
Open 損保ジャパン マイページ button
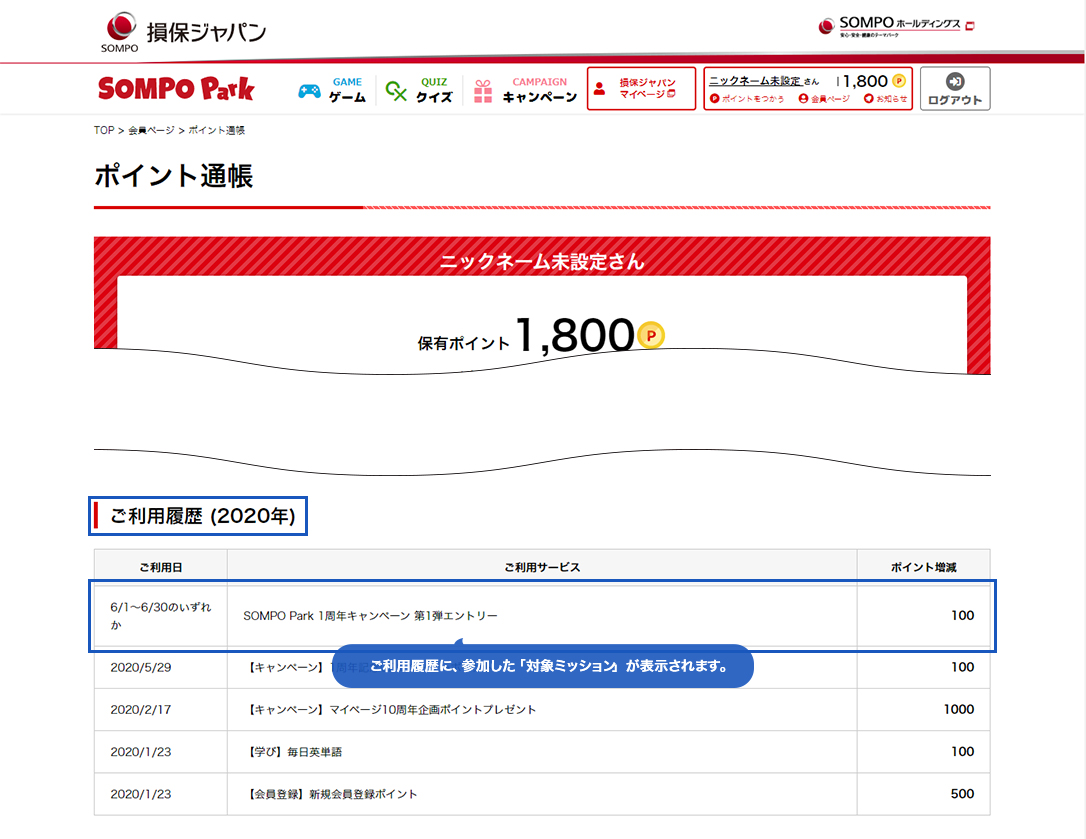[x=641, y=88]
